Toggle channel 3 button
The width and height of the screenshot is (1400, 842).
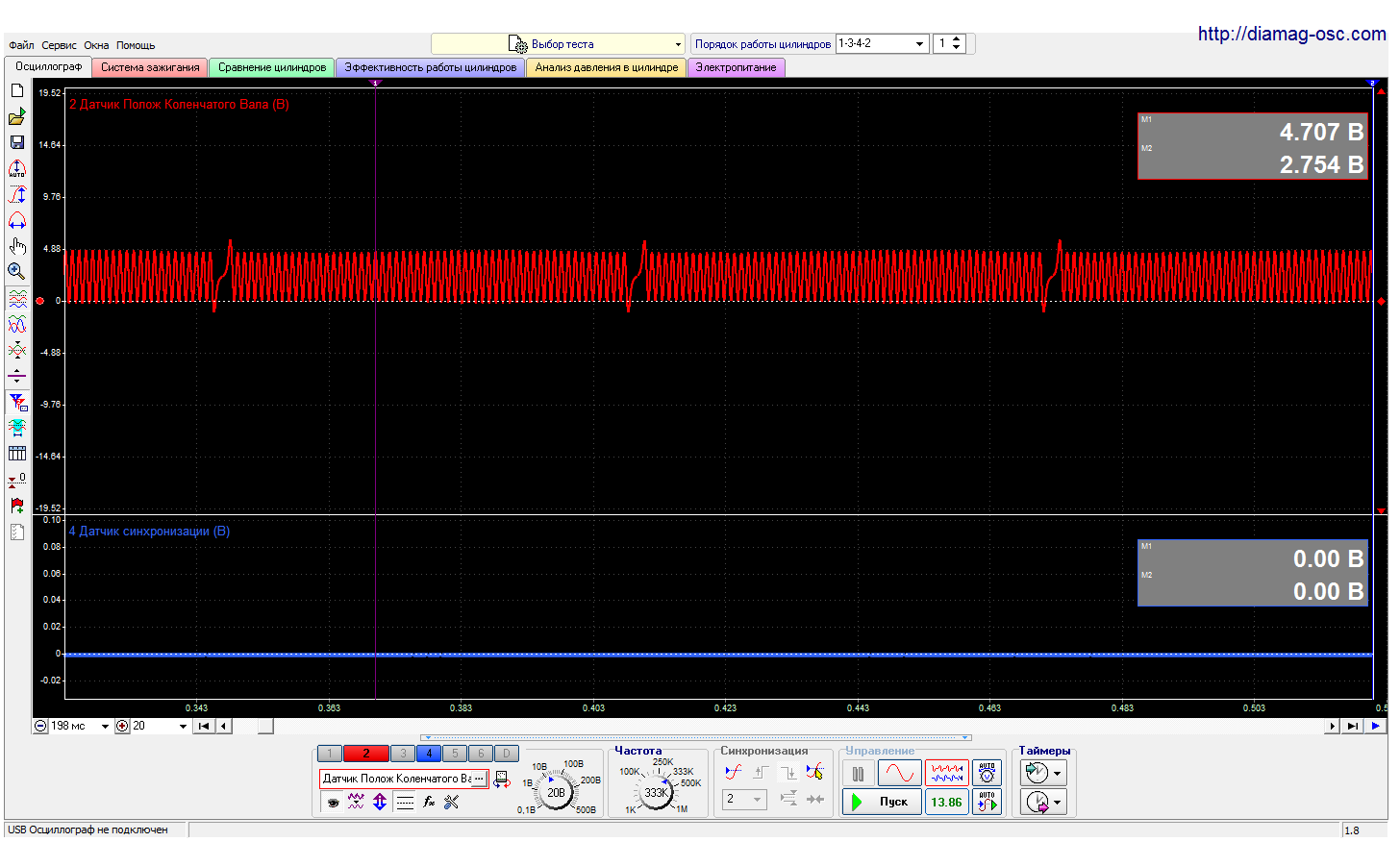pyautogui.click(x=403, y=754)
